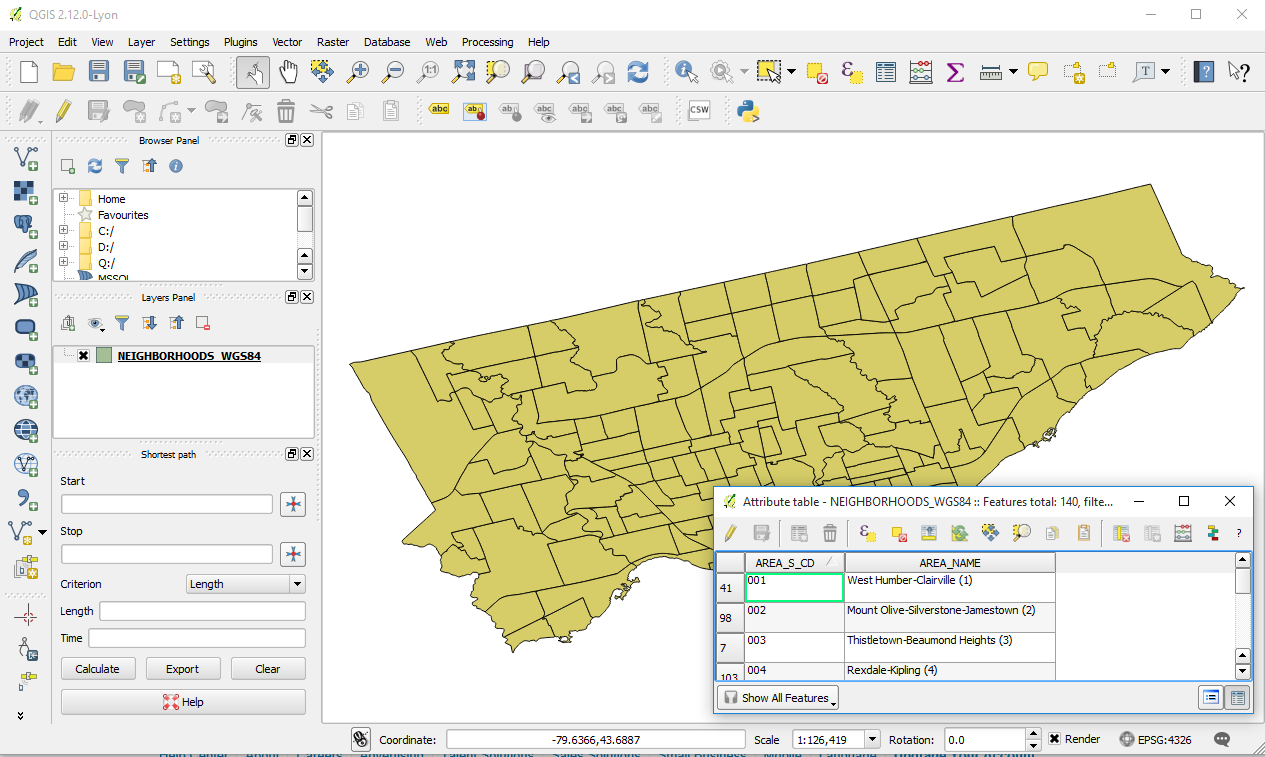Click the Show Statistical Summary sigma icon
Viewport: 1265px width, 757px height.
pos(954,72)
